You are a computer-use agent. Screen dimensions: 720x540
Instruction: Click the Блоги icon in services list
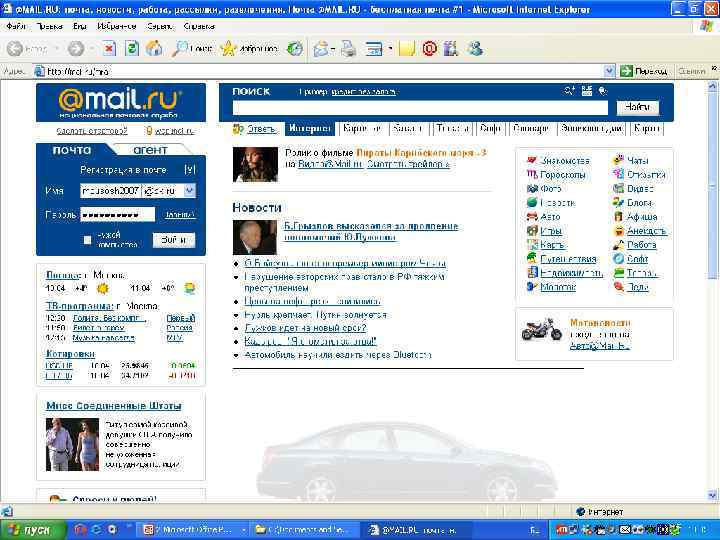point(619,202)
